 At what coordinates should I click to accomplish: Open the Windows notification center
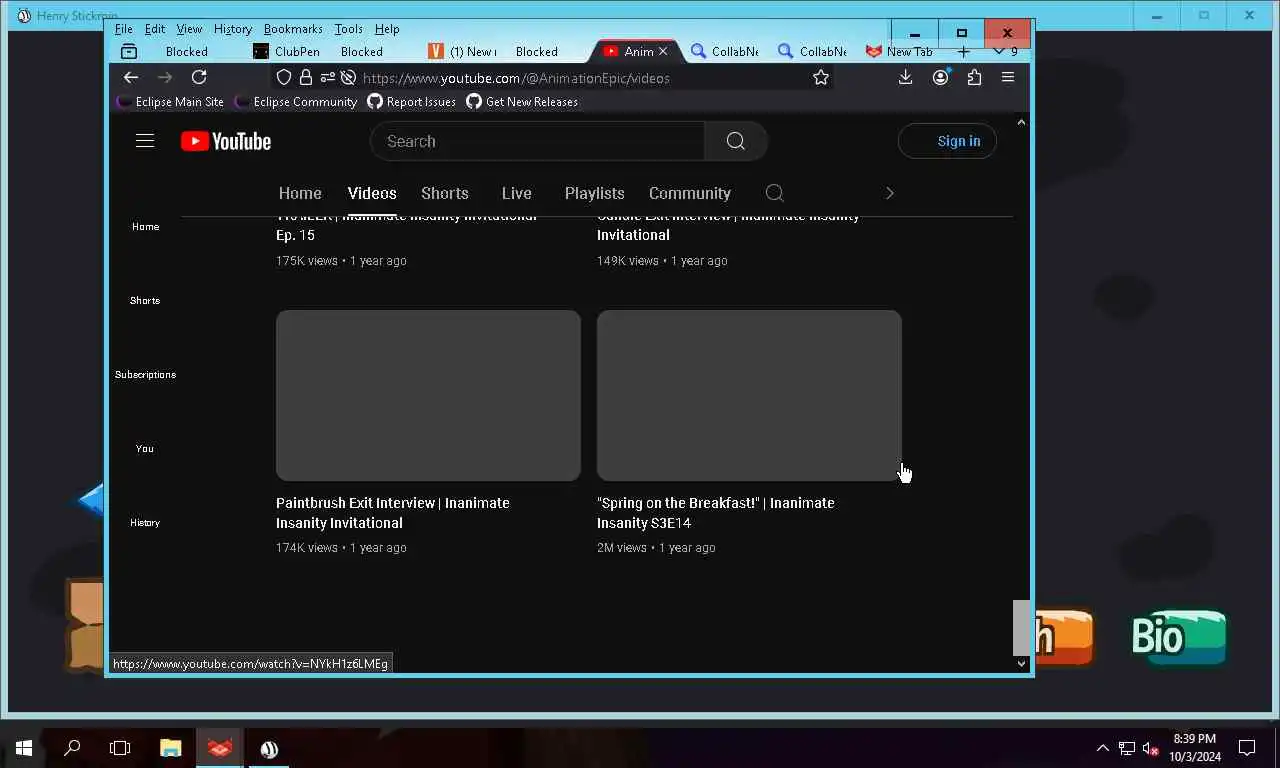point(1247,748)
